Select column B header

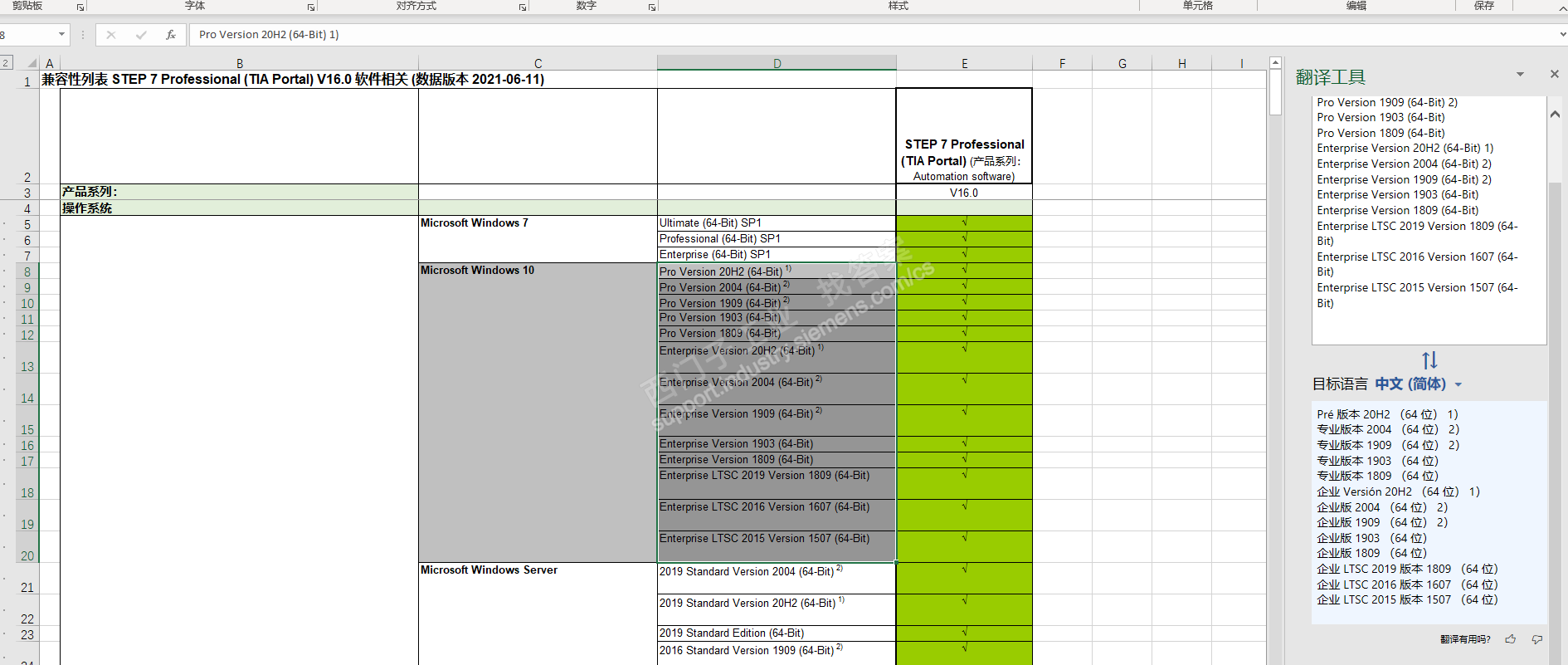(x=240, y=63)
